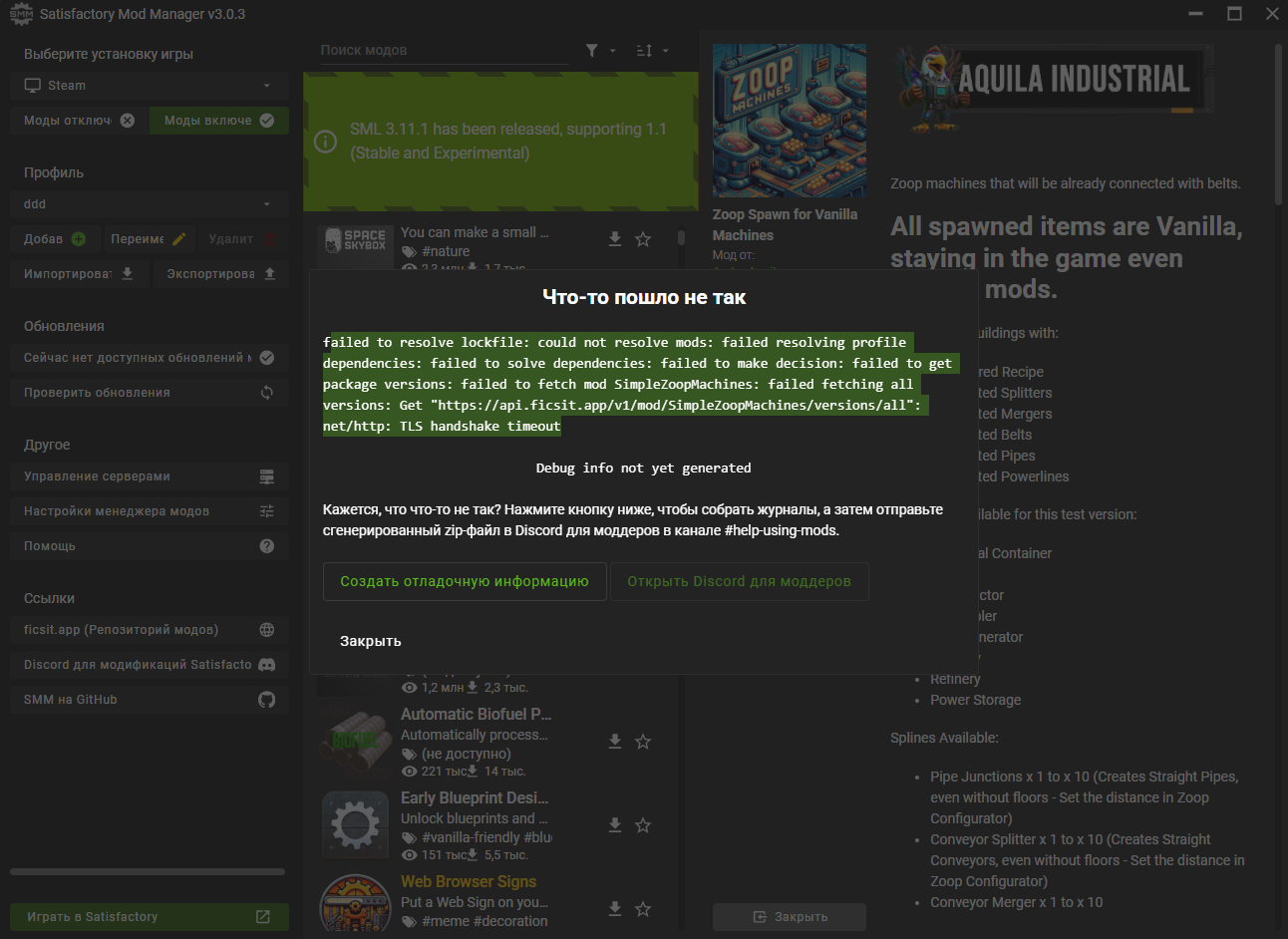Open the Помощь help entry
1288x939 pixels.
pos(150,546)
